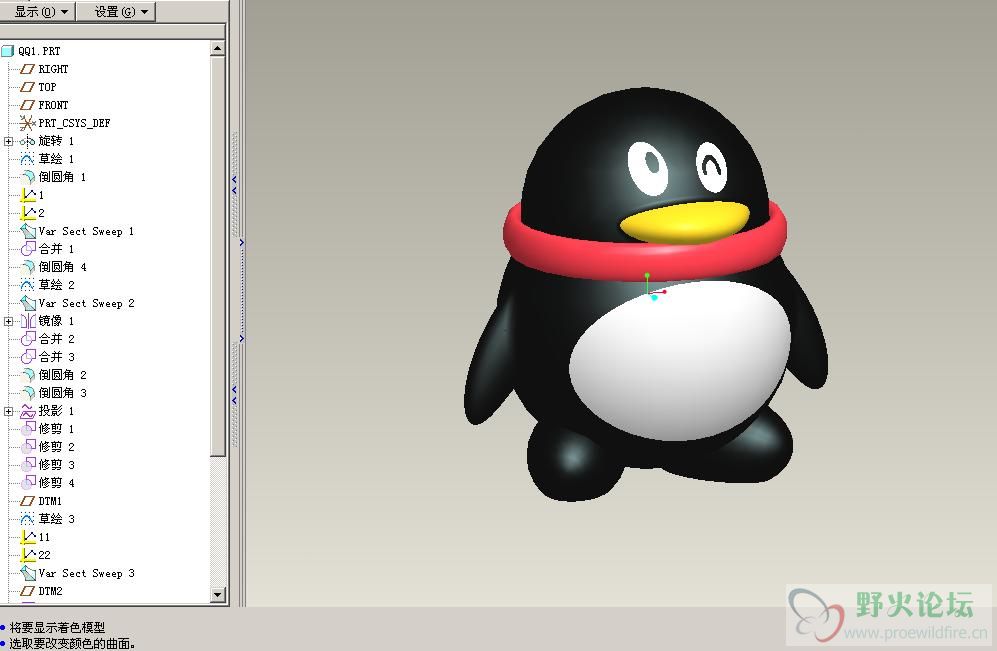The width and height of the screenshot is (997, 651).
Task: Click the 倒圆角 1 round icon
Action: click(27, 177)
